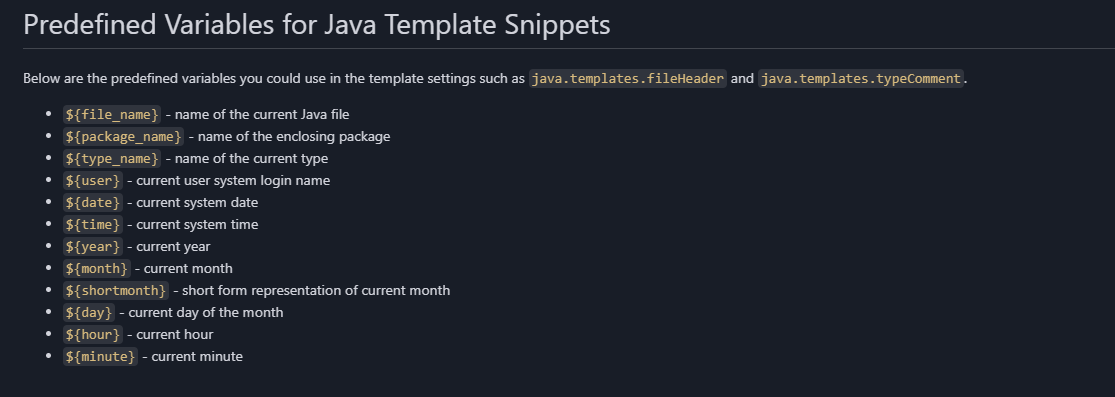This screenshot has width=1115, height=397.
Task: Select the ${package_name} variable code
Action: pyautogui.click(x=123, y=137)
